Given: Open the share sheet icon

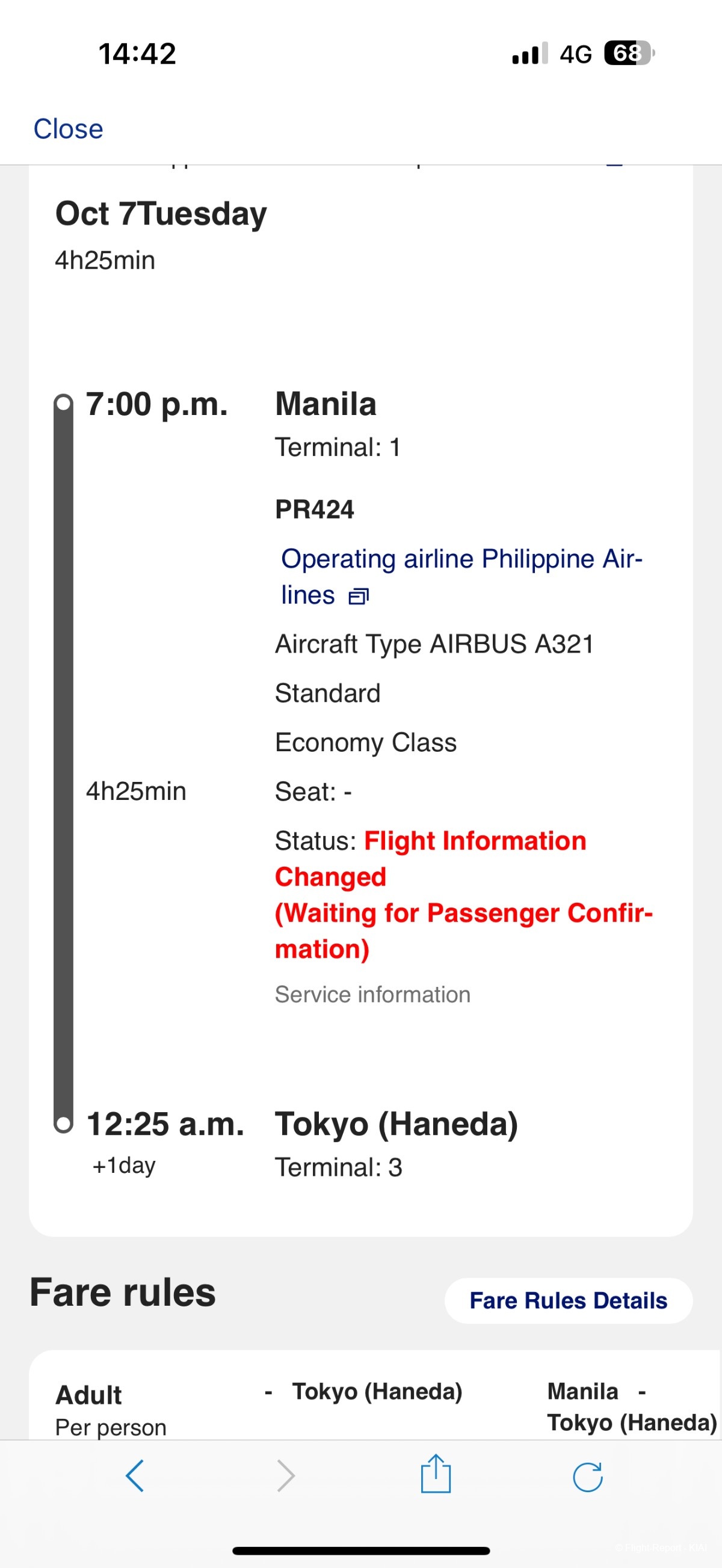Looking at the screenshot, I should pyautogui.click(x=435, y=1474).
